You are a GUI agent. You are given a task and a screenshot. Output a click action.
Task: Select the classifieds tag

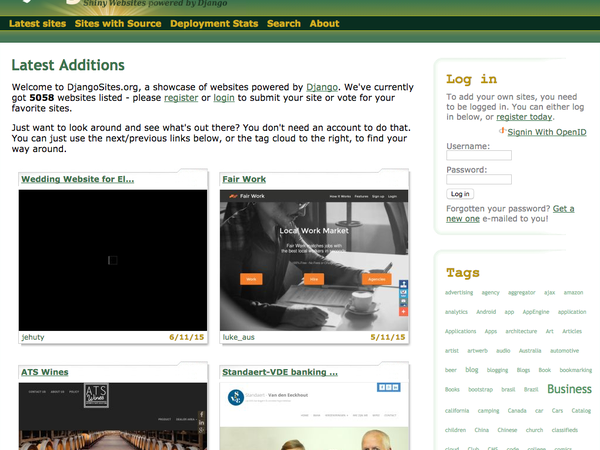pyautogui.click(x=564, y=430)
